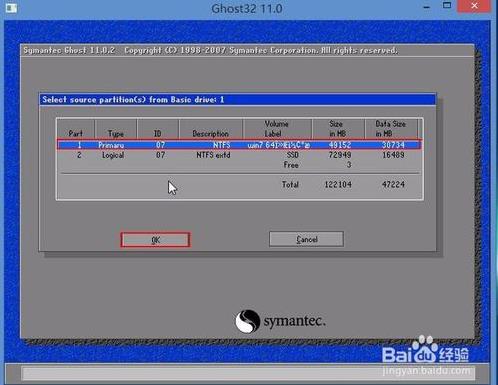Click the Select source partition dialog title
Image resolution: width=498 pixels, height=385 pixels.
point(133,100)
